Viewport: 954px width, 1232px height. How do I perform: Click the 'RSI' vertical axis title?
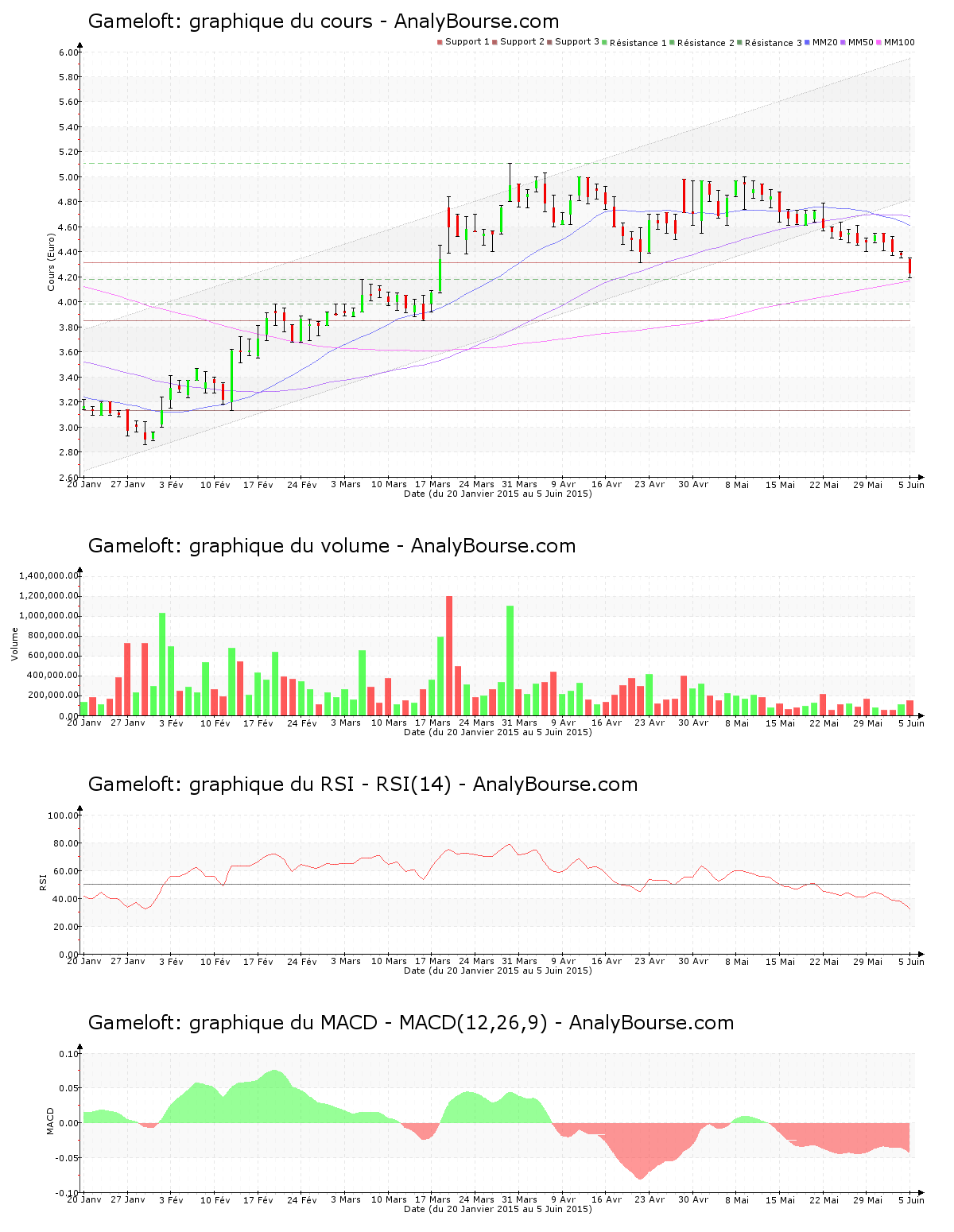(43, 881)
